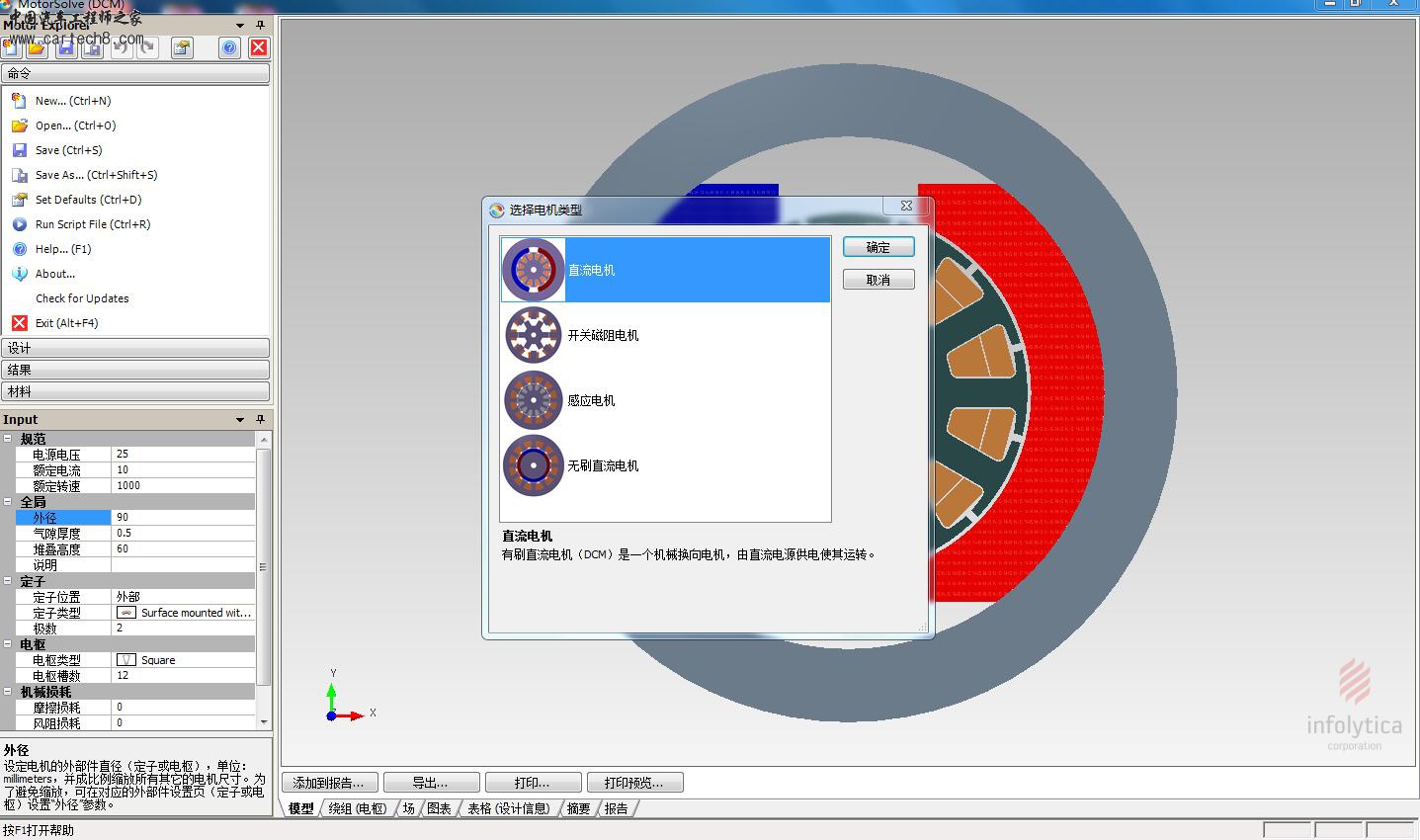1420x840 pixels.
Task: Click the New toolbar icon
Action: [11, 46]
